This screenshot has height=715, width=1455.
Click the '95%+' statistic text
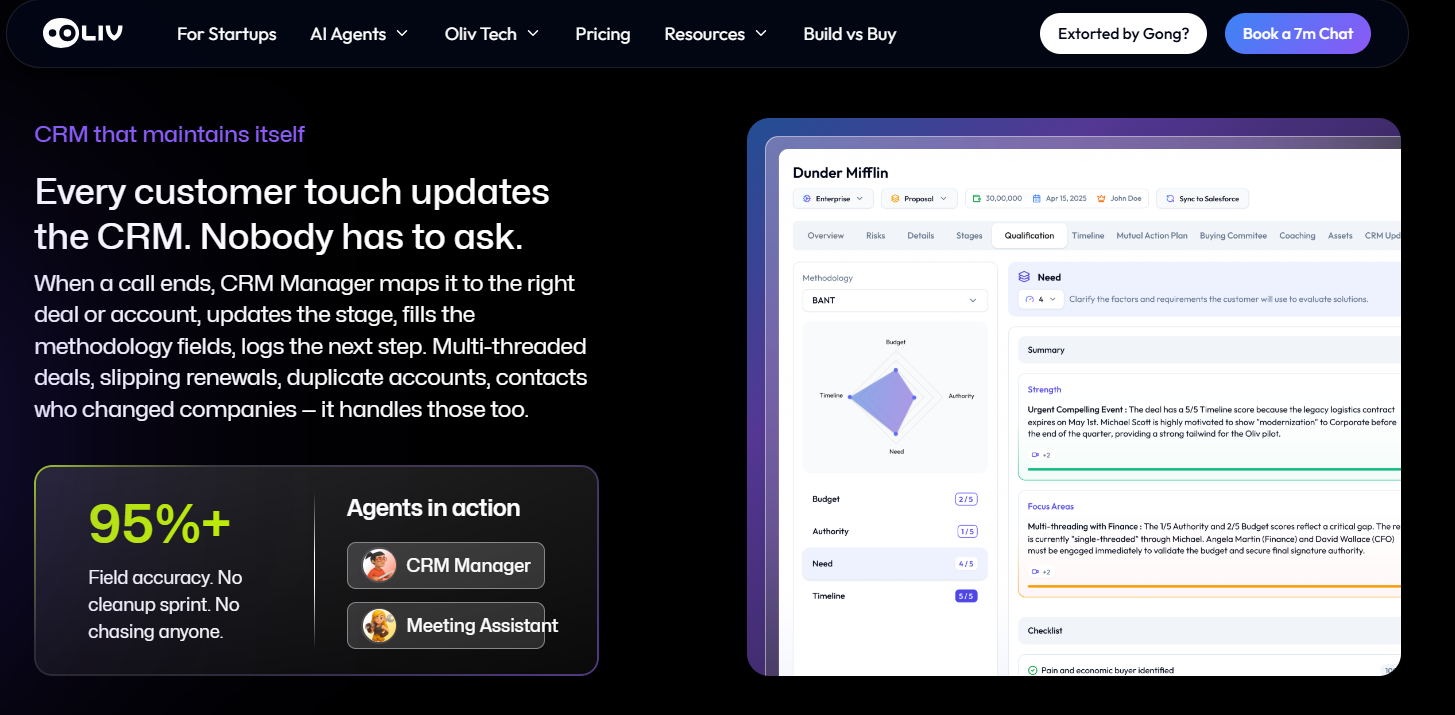click(160, 524)
